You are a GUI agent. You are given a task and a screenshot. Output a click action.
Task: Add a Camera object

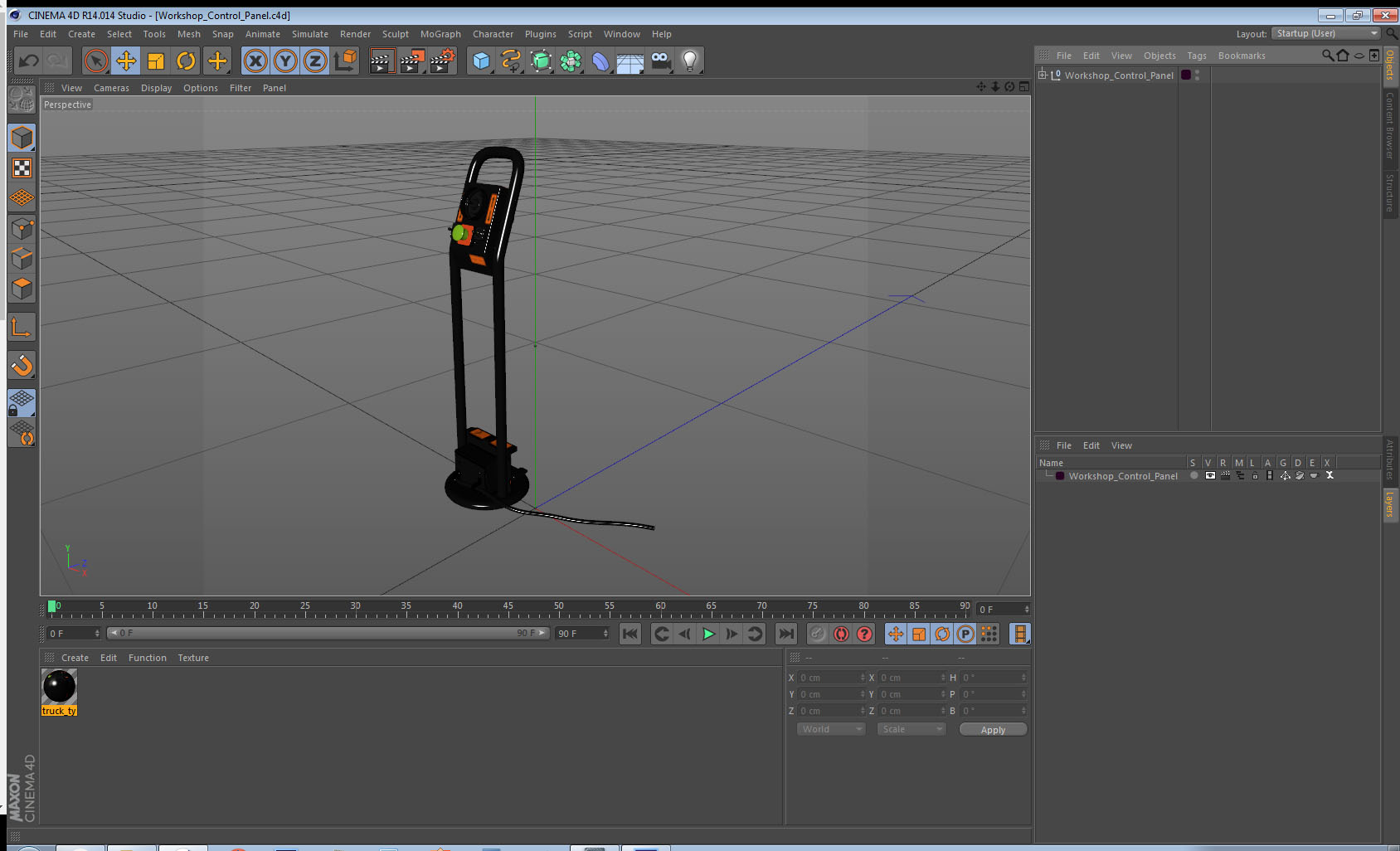(660, 61)
